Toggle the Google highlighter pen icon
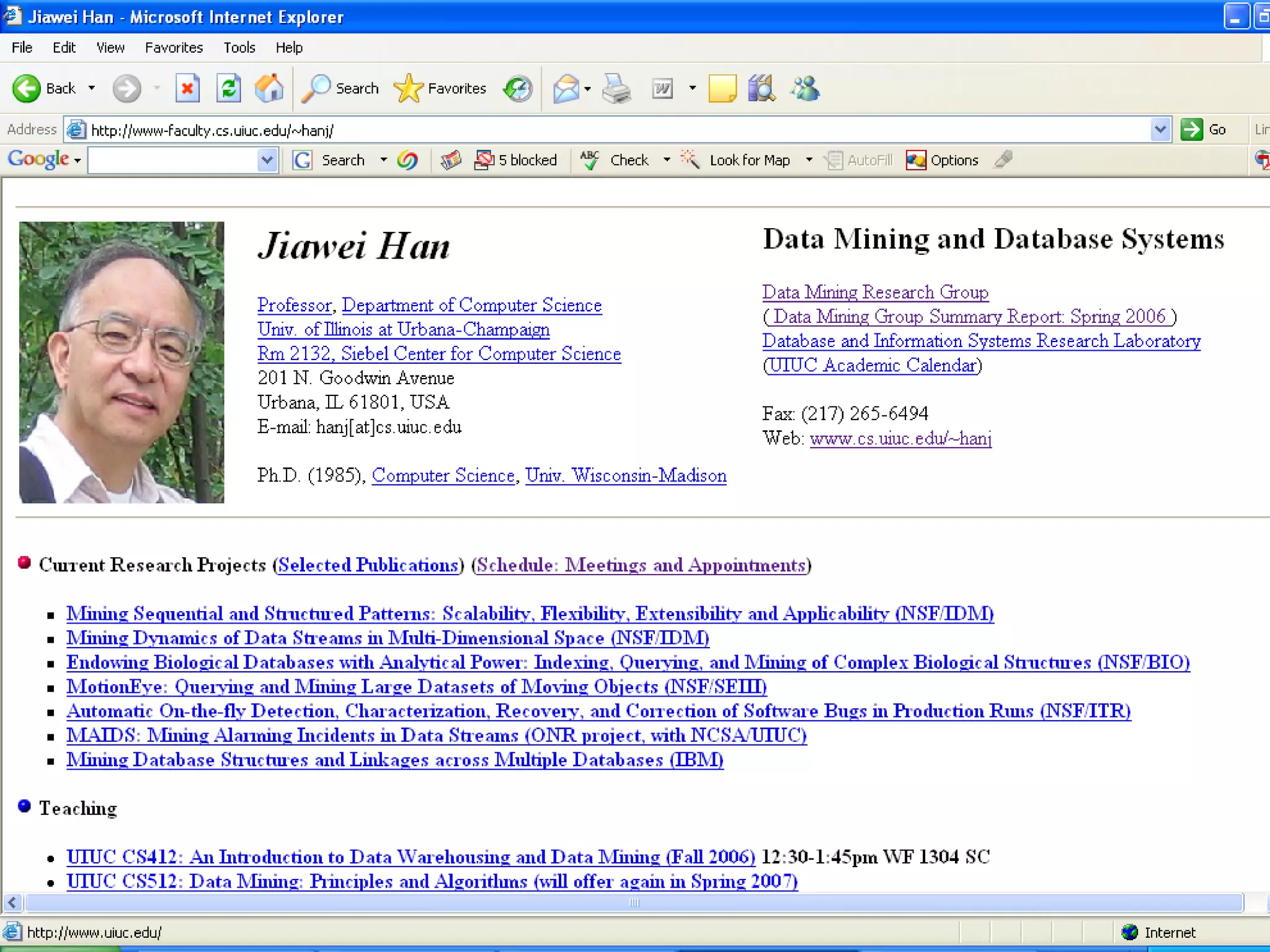 (x=1003, y=160)
